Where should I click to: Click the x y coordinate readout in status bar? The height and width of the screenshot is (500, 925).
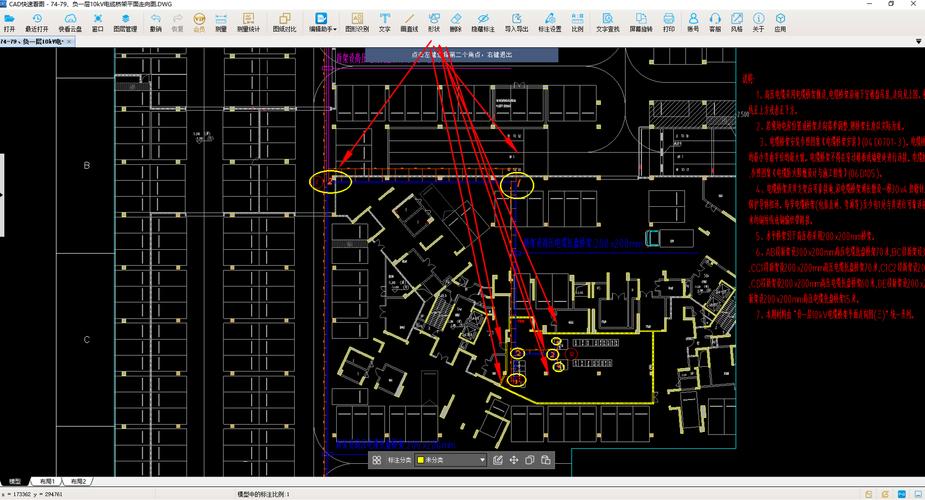32,494
